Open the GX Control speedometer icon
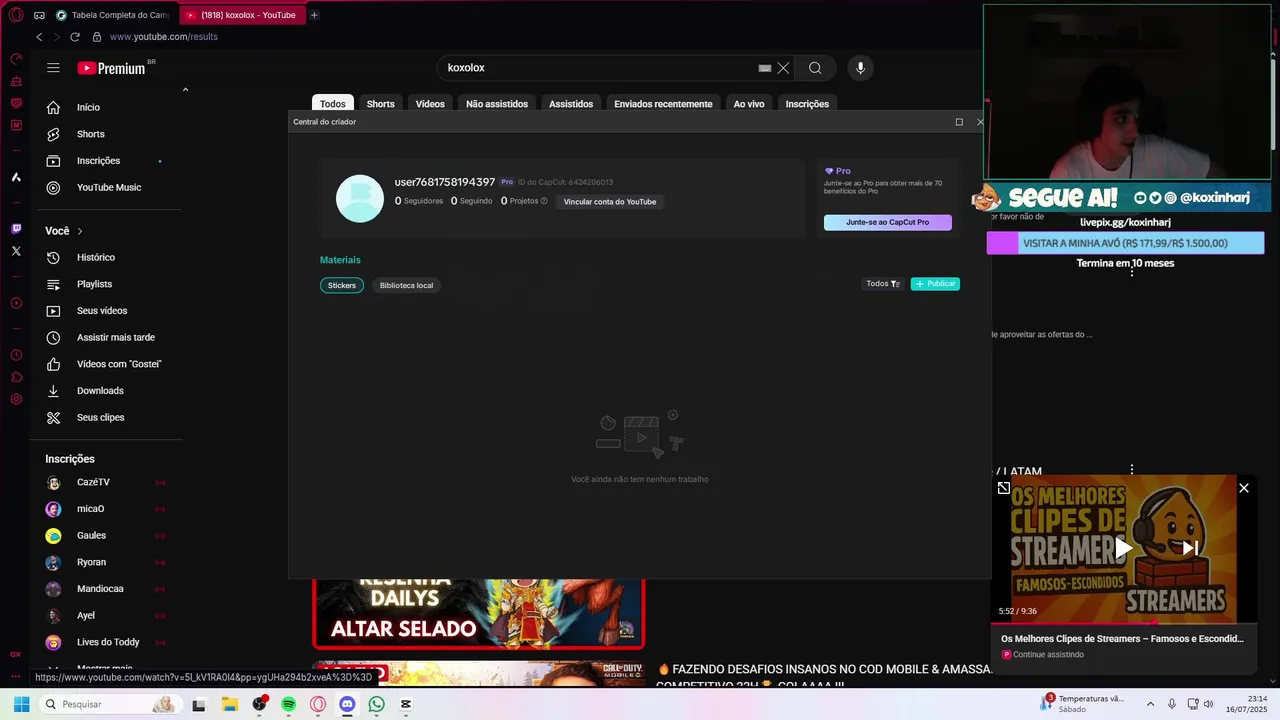This screenshot has width=1280, height=720. tap(16, 59)
